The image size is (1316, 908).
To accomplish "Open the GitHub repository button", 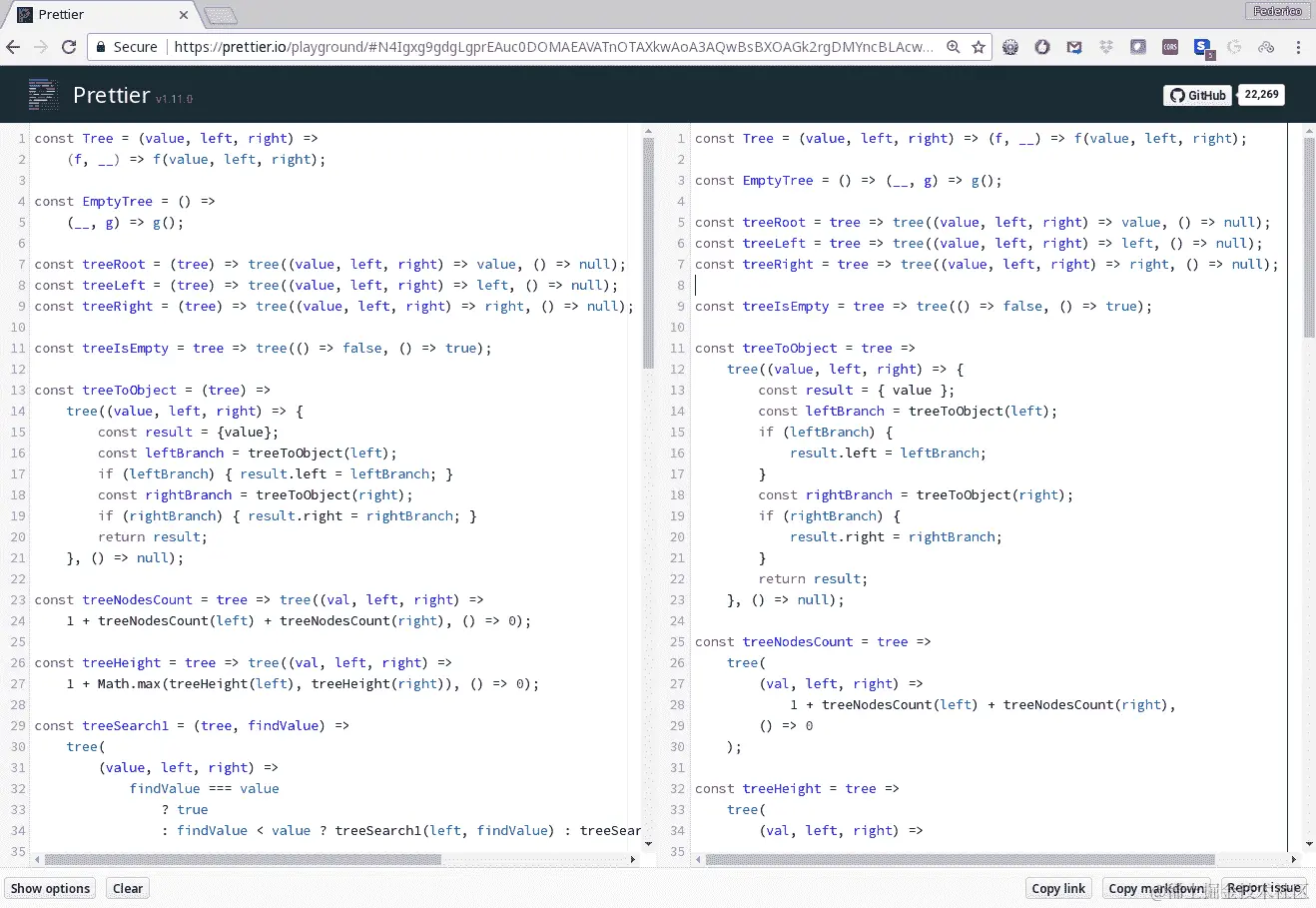I will coord(1197,95).
